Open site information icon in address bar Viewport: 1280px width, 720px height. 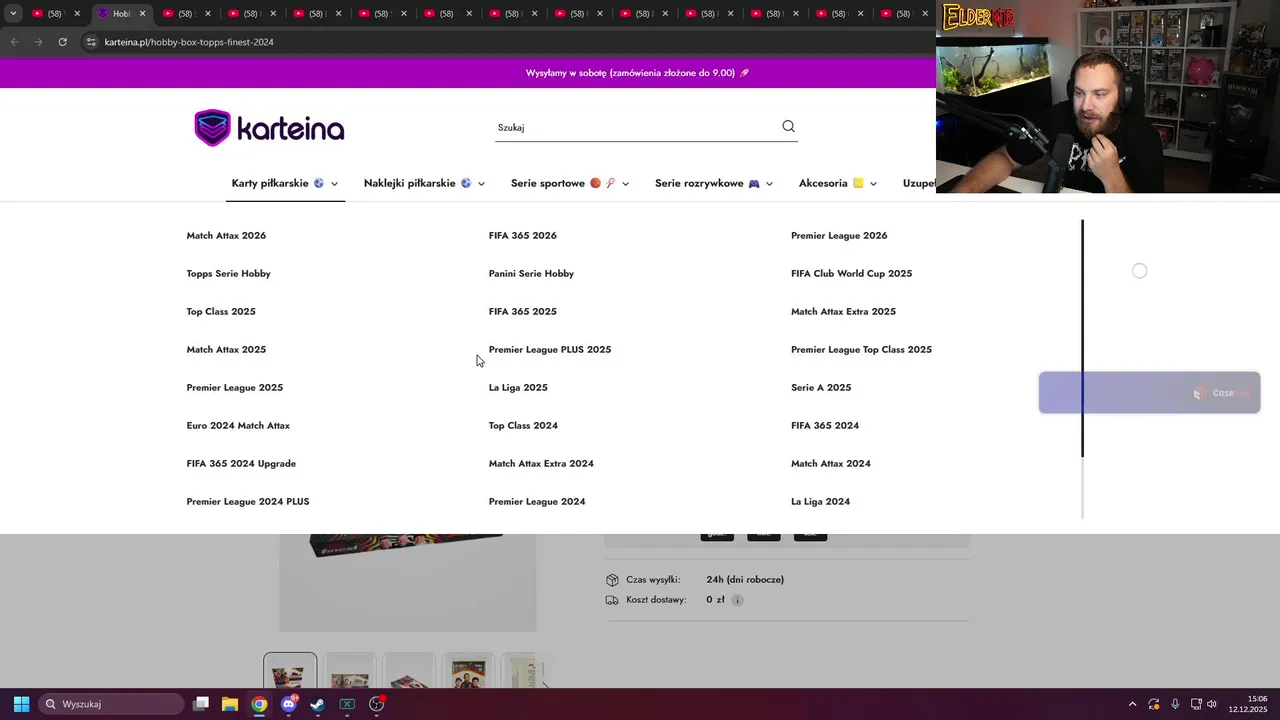click(91, 42)
